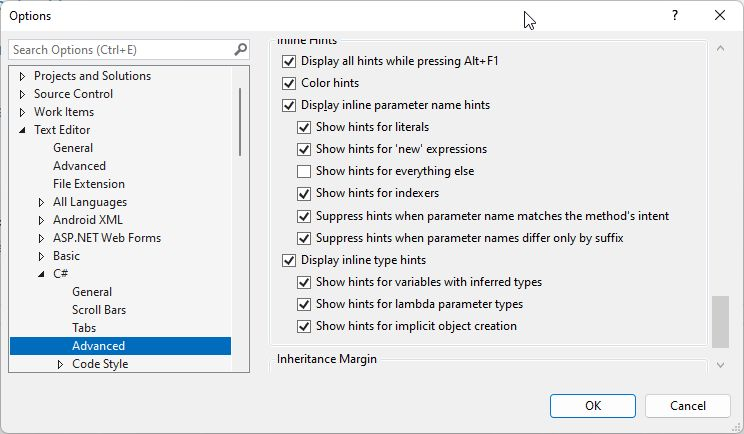Open the Help question mark button
The image size is (744, 434).
click(x=675, y=15)
